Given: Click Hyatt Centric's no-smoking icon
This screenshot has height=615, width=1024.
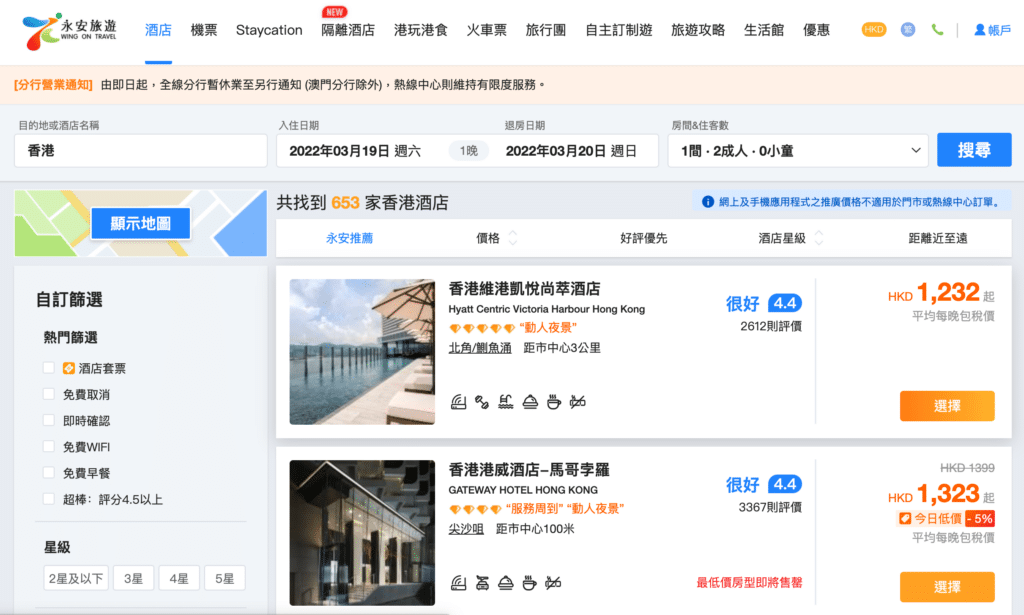Looking at the screenshot, I should 577,402.
